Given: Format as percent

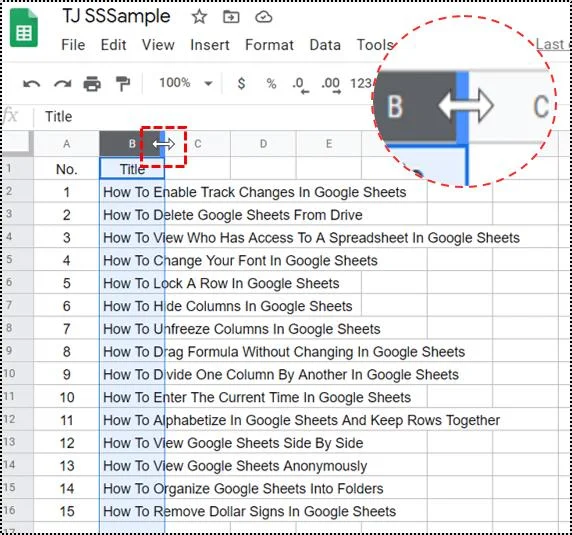Looking at the screenshot, I should (271, 84).
